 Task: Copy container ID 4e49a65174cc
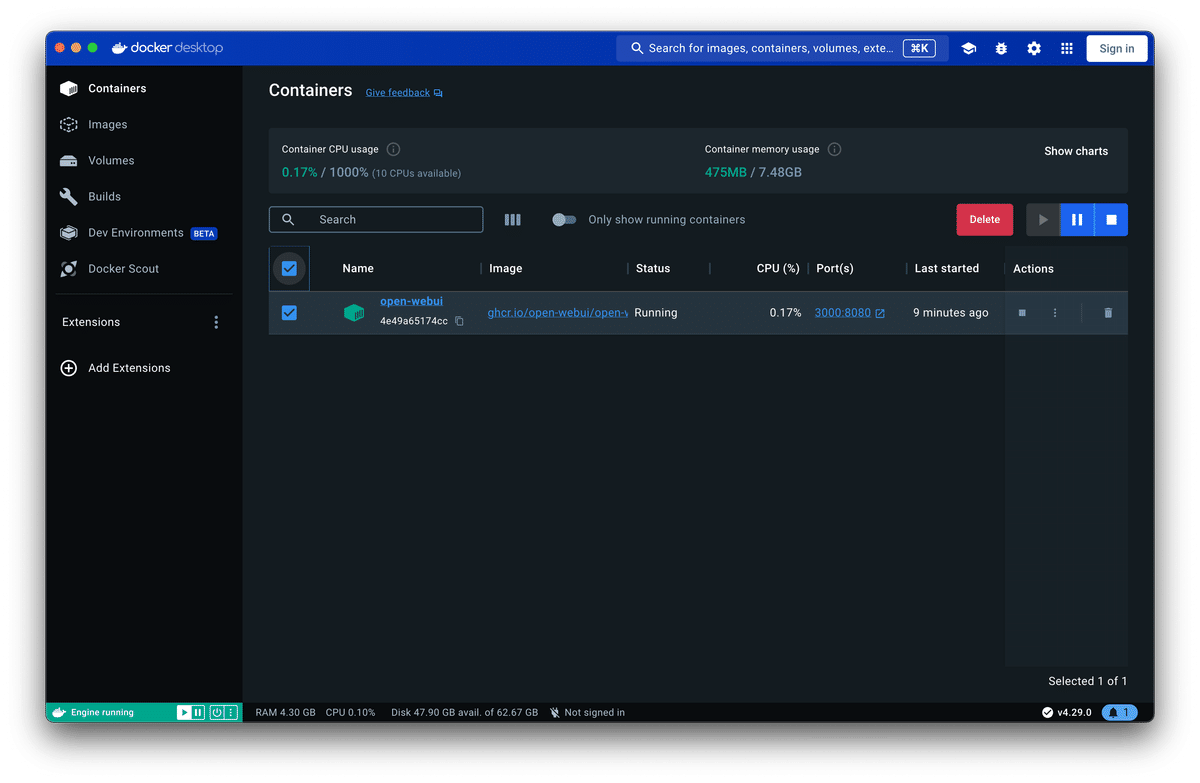pyautogui.click(x=460, y=321)
